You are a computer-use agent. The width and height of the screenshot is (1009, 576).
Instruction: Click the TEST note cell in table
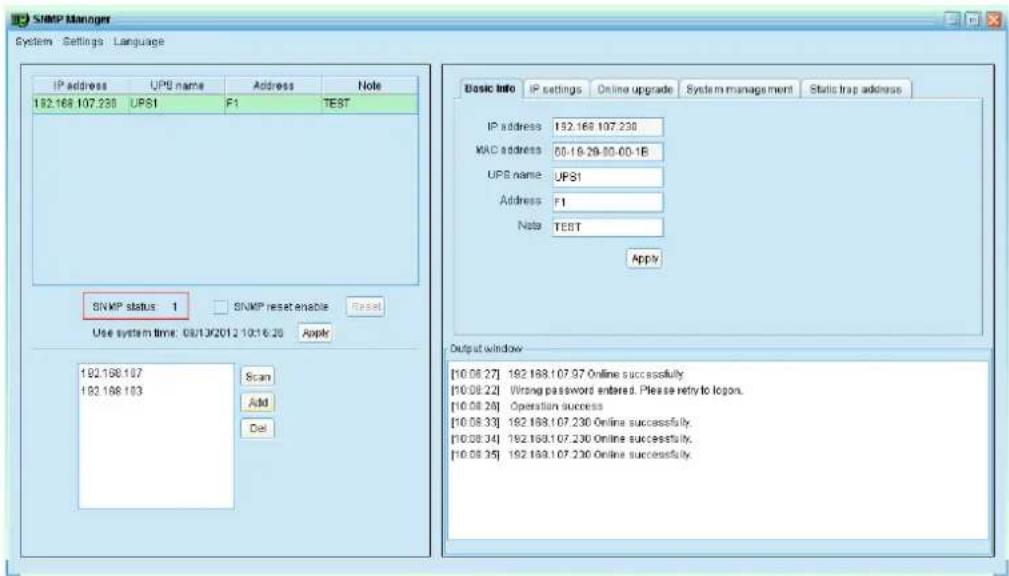point(370,104)
